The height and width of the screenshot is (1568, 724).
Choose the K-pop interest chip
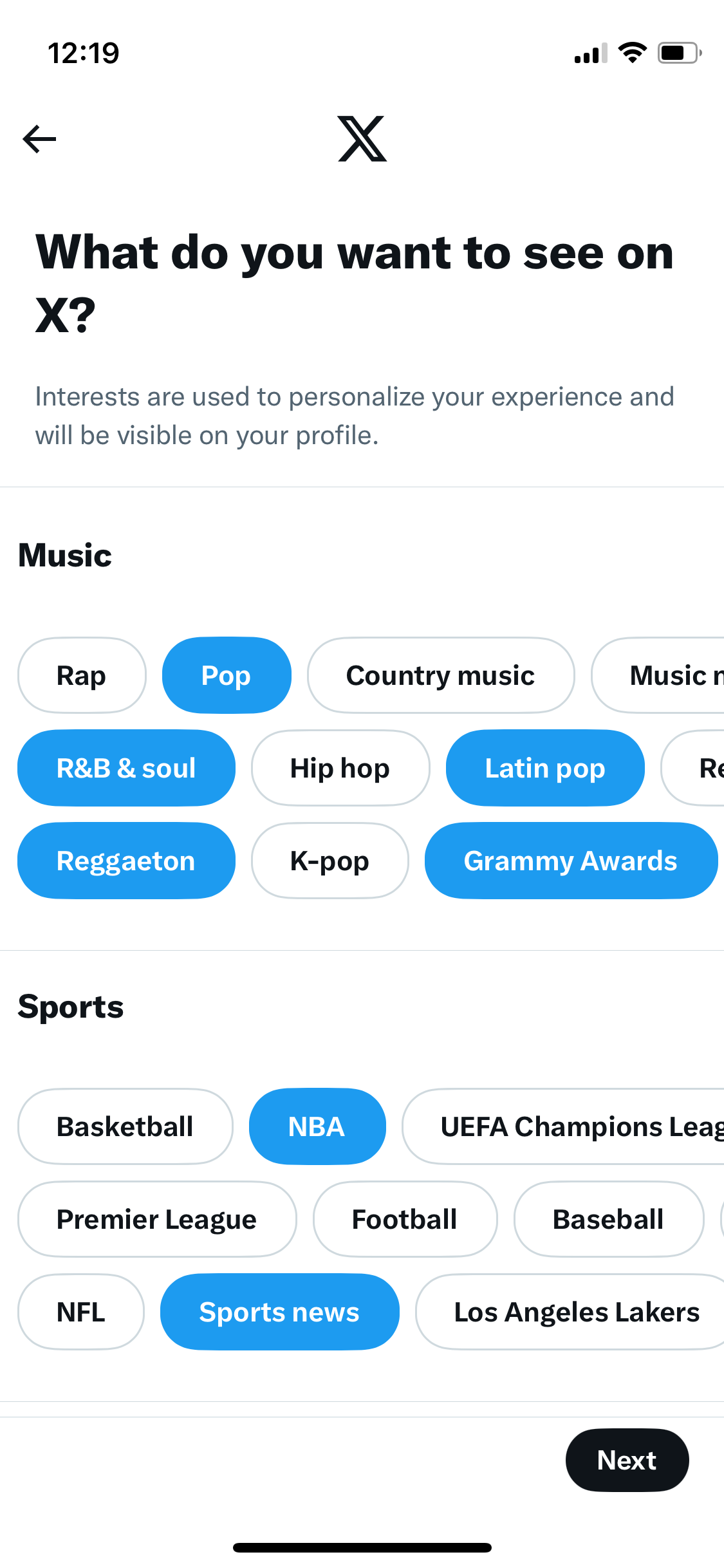330,861
